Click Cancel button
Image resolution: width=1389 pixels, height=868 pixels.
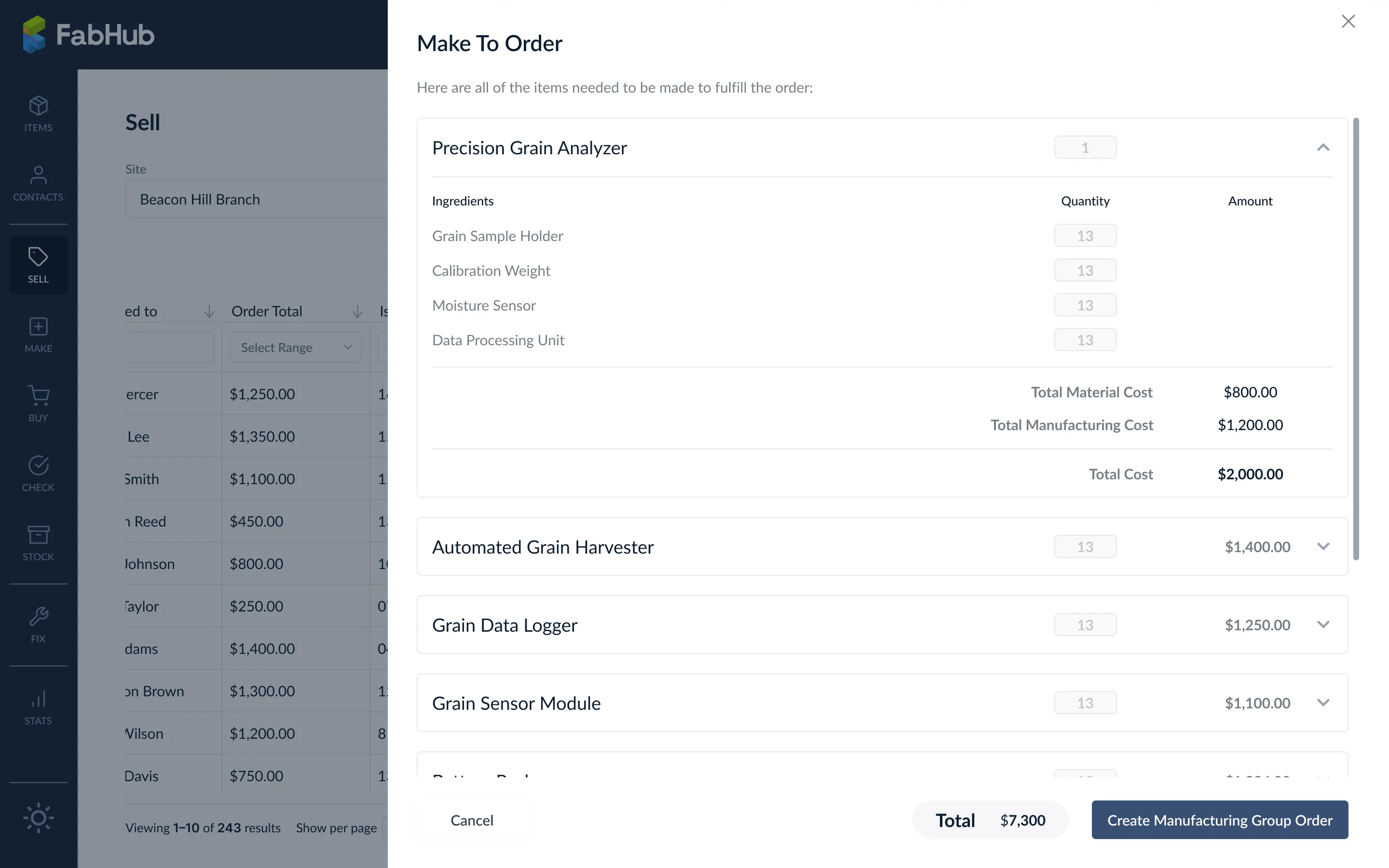point(472,820)
